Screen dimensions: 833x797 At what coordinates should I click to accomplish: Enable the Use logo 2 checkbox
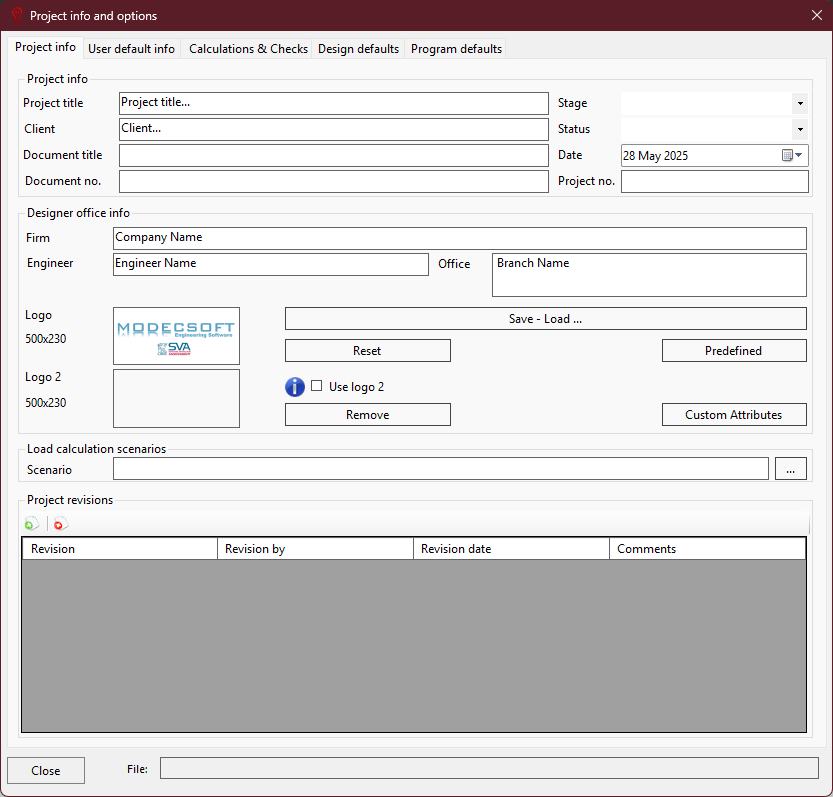317,386
